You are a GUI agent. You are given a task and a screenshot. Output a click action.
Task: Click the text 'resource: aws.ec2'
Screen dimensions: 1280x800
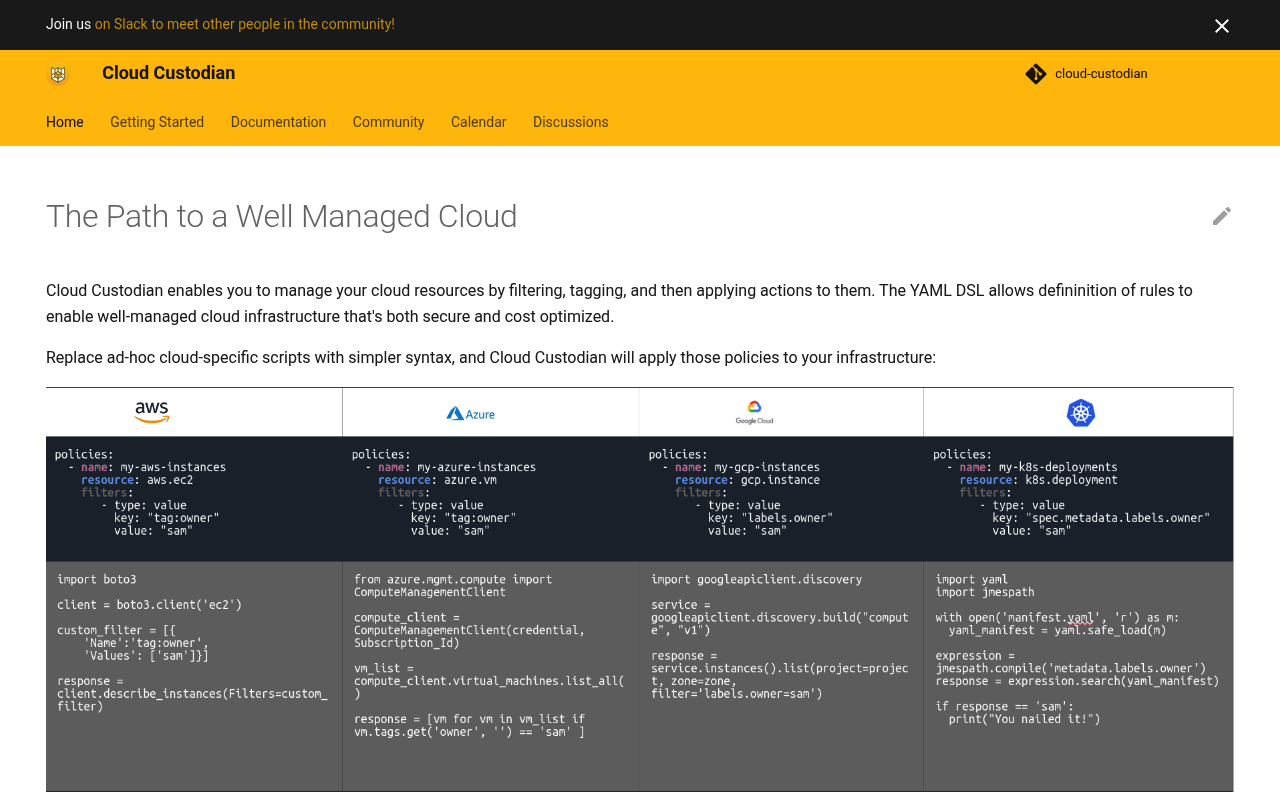click(137, 480)
